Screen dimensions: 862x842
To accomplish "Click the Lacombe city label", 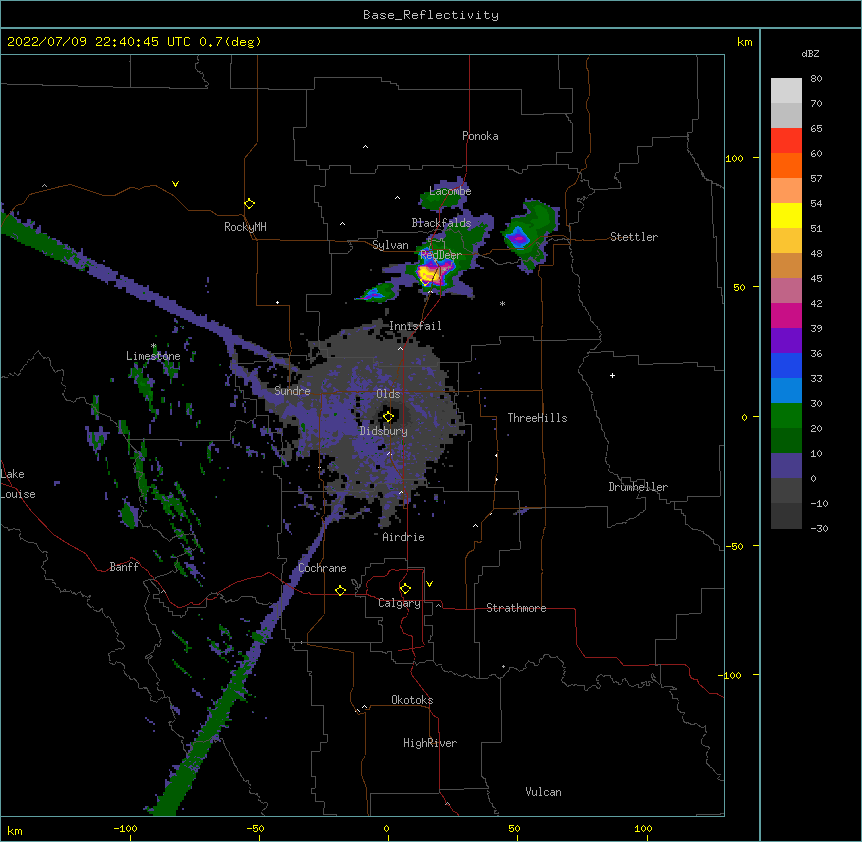I will (450, 191).
